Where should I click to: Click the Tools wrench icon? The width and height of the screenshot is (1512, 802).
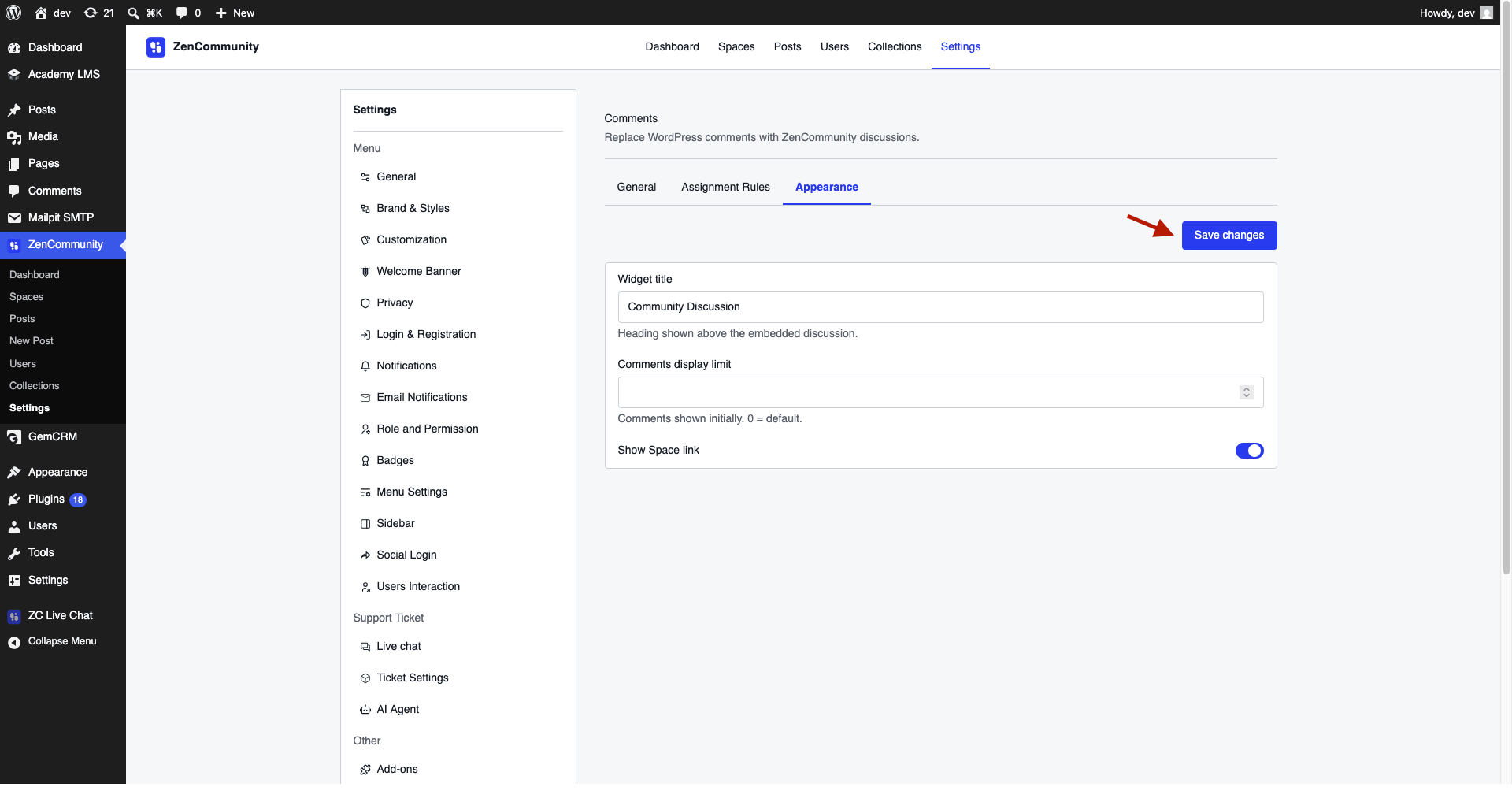tap(14, 553)
